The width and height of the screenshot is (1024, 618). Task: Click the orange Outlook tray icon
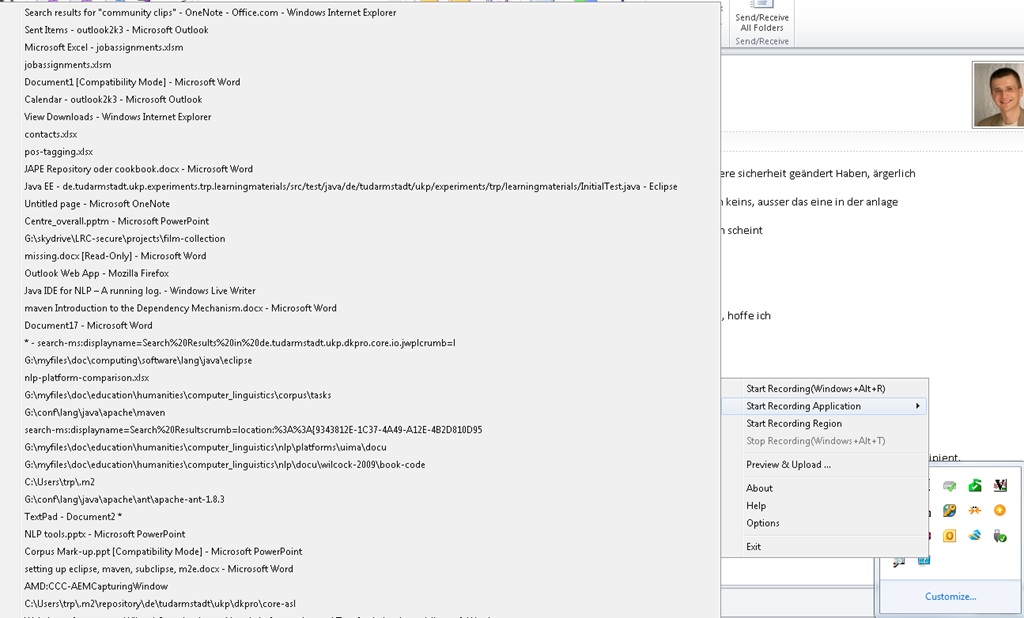(x=949, y=536)
